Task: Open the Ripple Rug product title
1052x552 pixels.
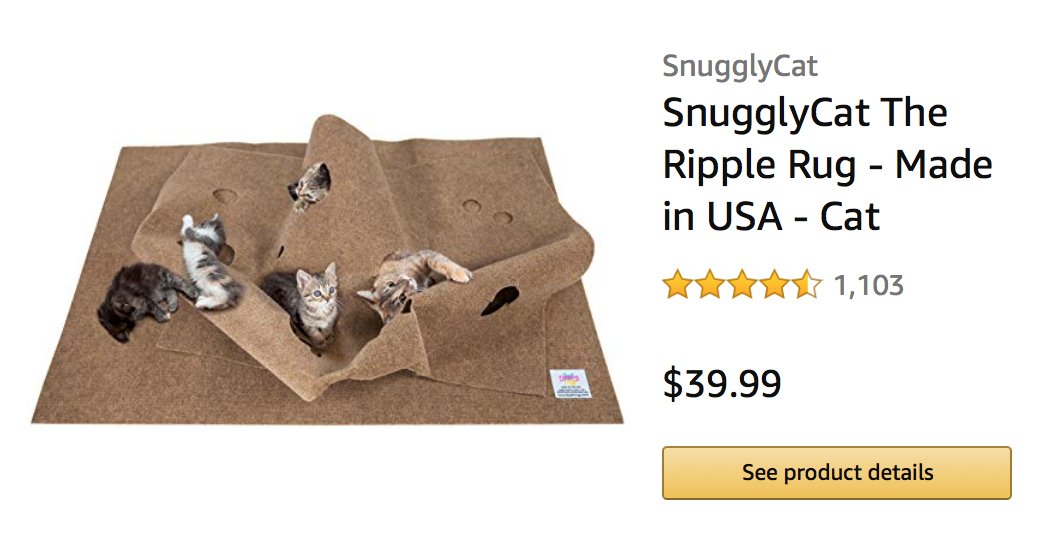Action: [827, 164]
